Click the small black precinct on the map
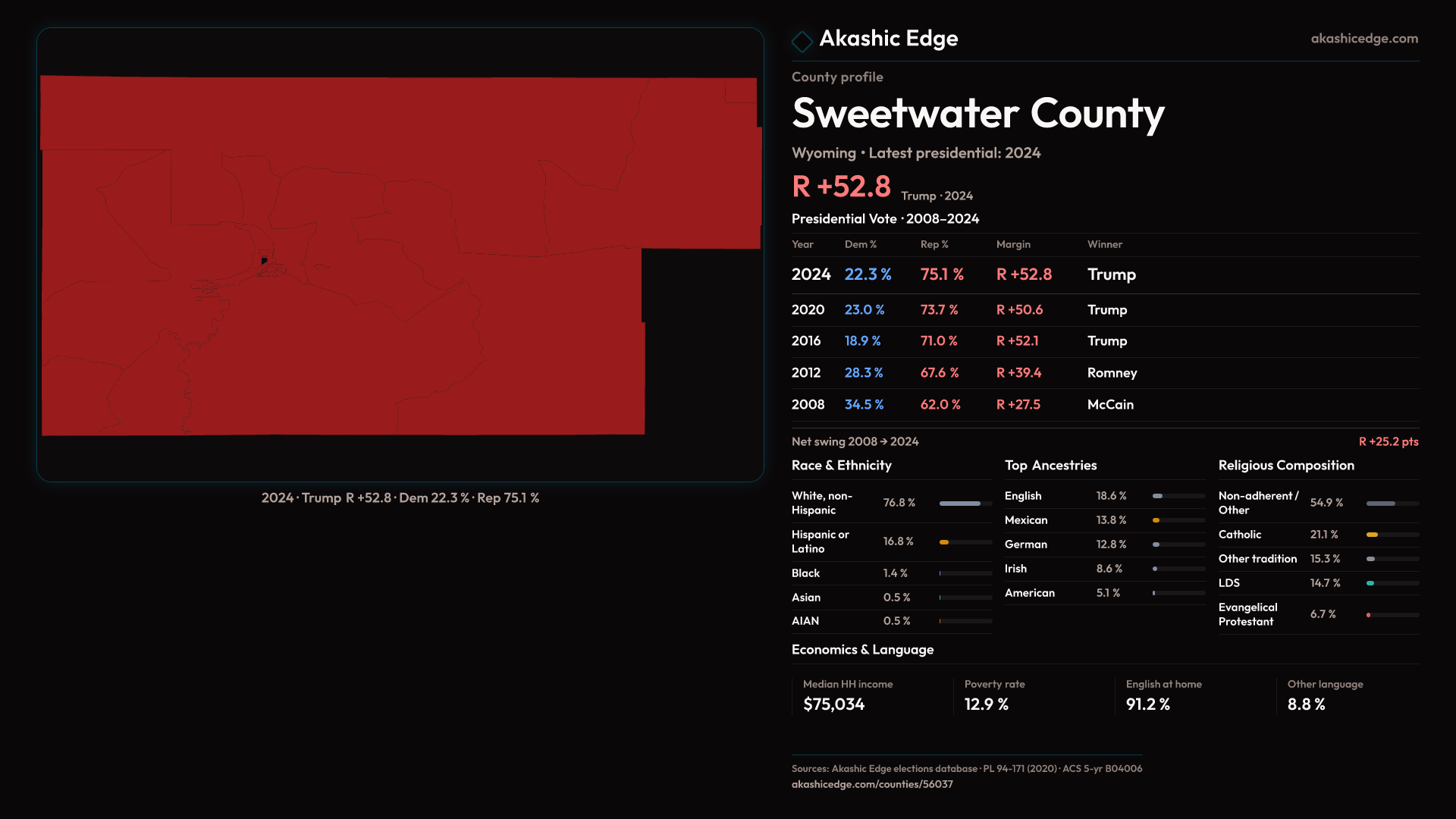The image size is (1456, 819). (264, 261)
